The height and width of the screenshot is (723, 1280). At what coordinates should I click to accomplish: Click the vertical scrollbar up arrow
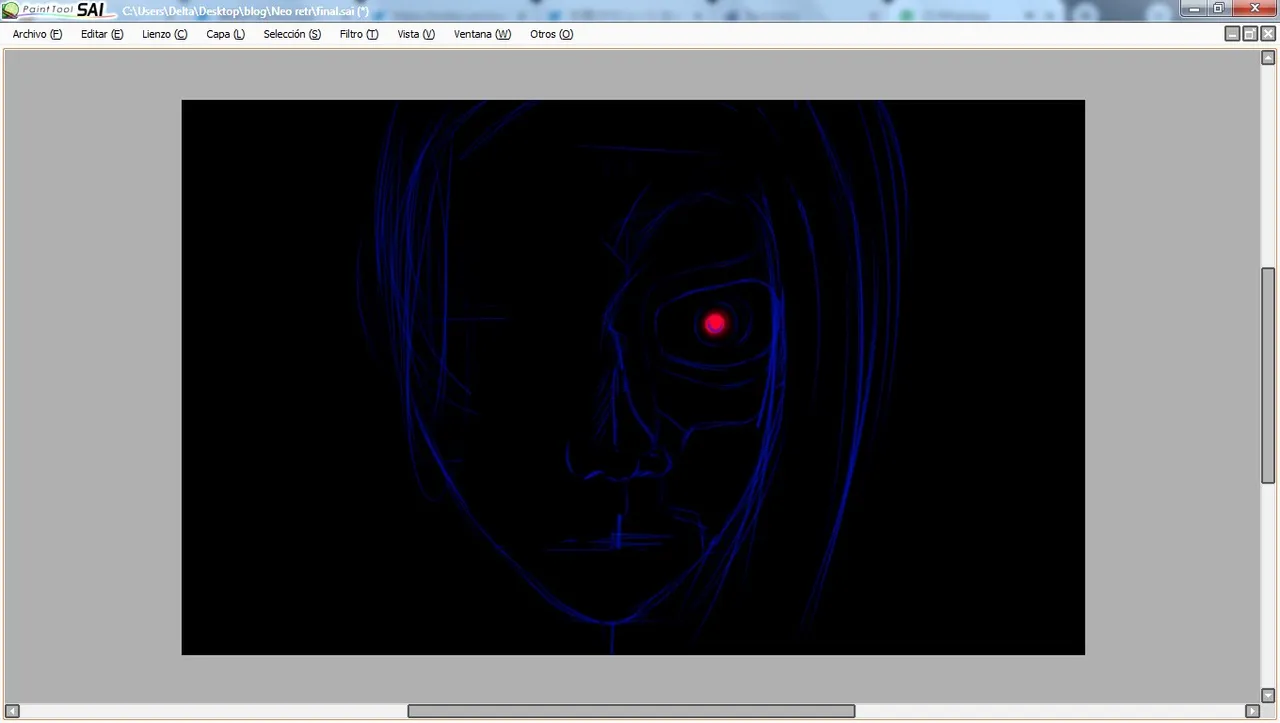pos(1268,58)
